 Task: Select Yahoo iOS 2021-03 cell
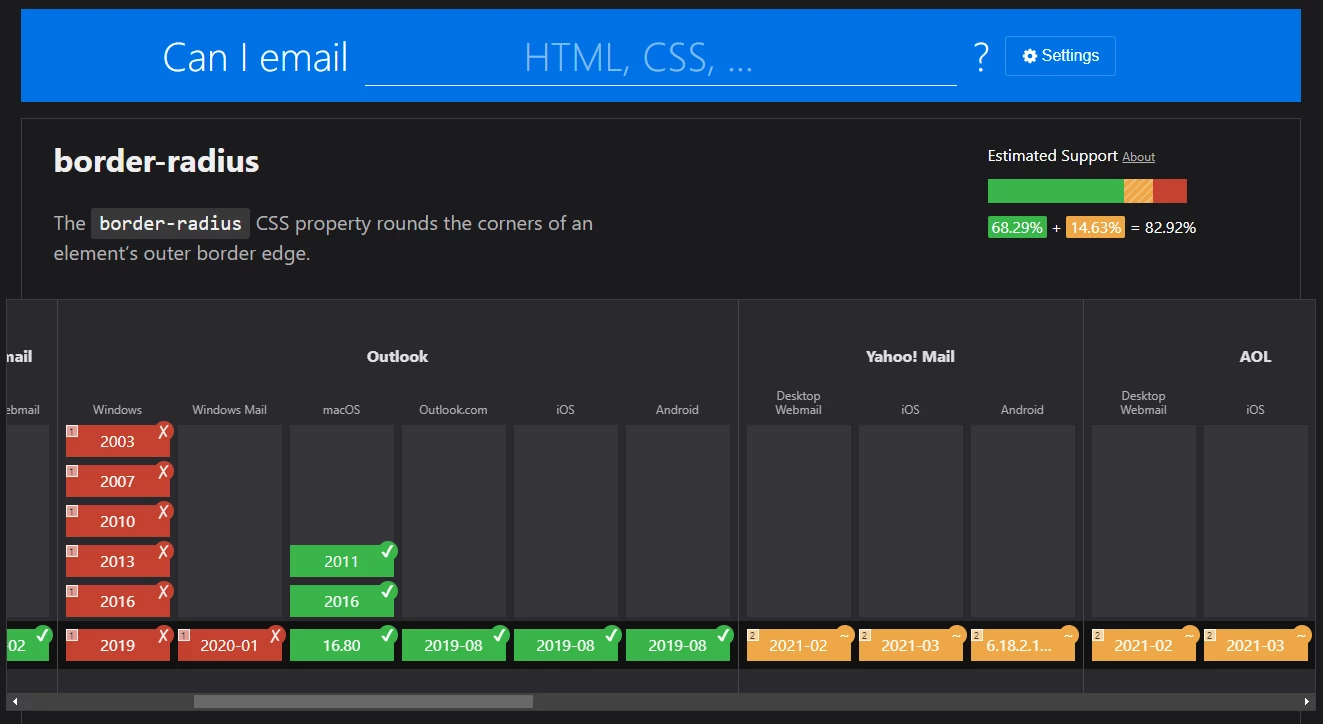pos(911,645)
